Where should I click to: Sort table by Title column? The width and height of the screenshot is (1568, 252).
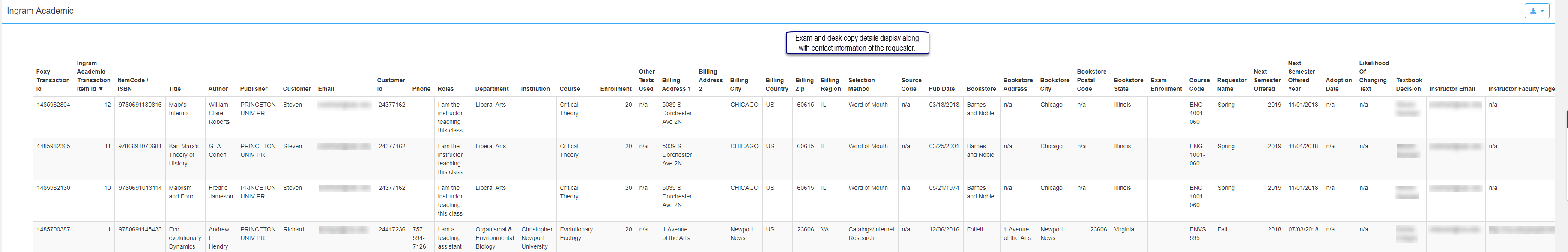(175, 89)
